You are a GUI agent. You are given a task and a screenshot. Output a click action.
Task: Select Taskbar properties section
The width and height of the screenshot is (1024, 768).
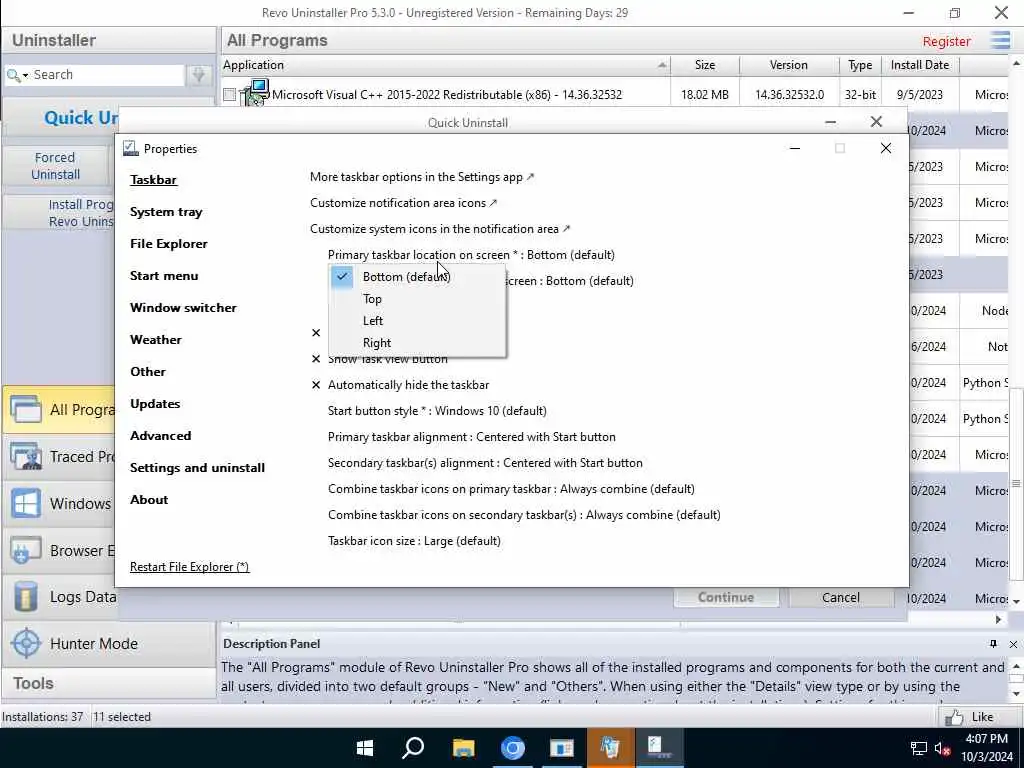point(153,180)
